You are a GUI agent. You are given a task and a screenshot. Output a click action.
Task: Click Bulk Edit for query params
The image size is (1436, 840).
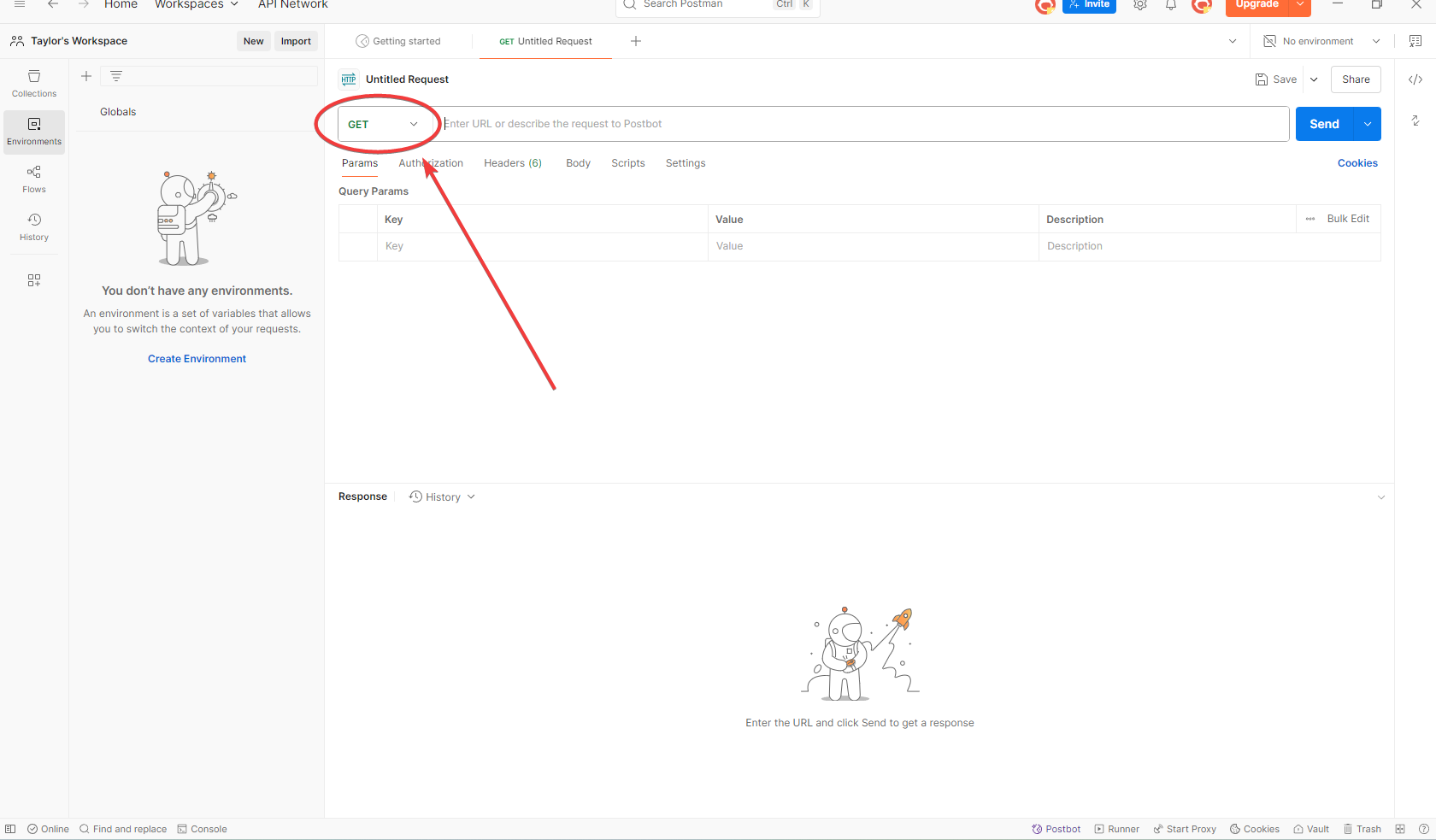coord(1348,219)
